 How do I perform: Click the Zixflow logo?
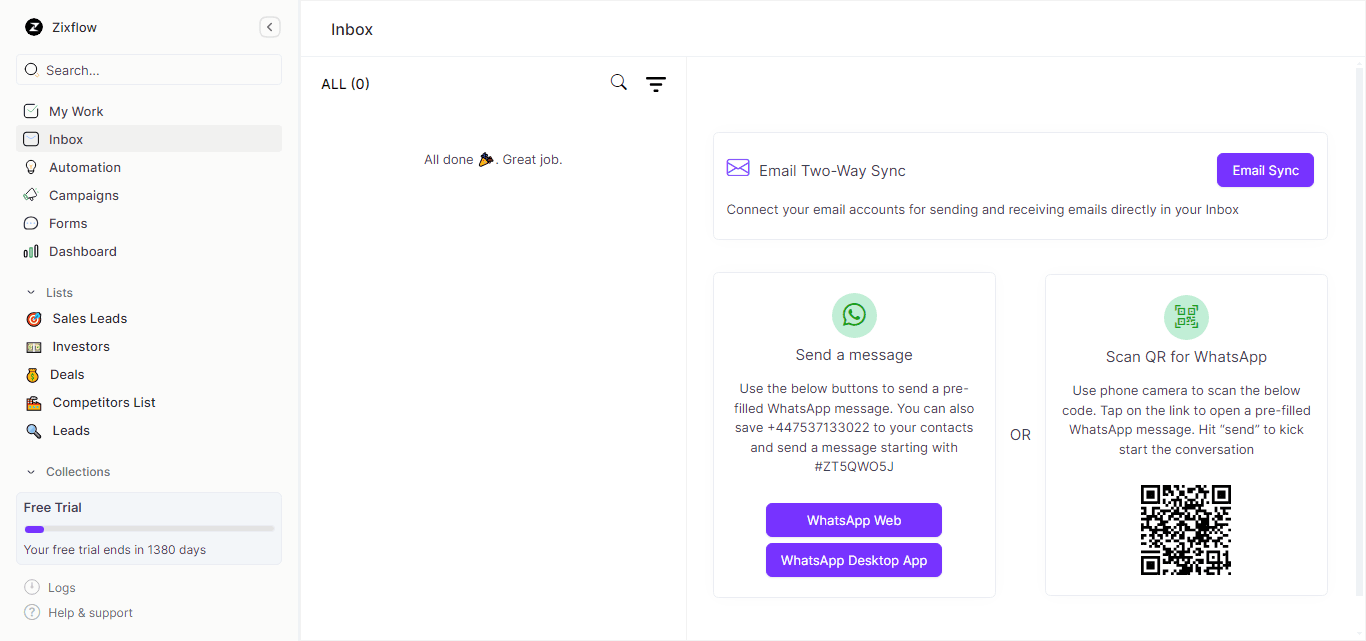click(34, 27)
